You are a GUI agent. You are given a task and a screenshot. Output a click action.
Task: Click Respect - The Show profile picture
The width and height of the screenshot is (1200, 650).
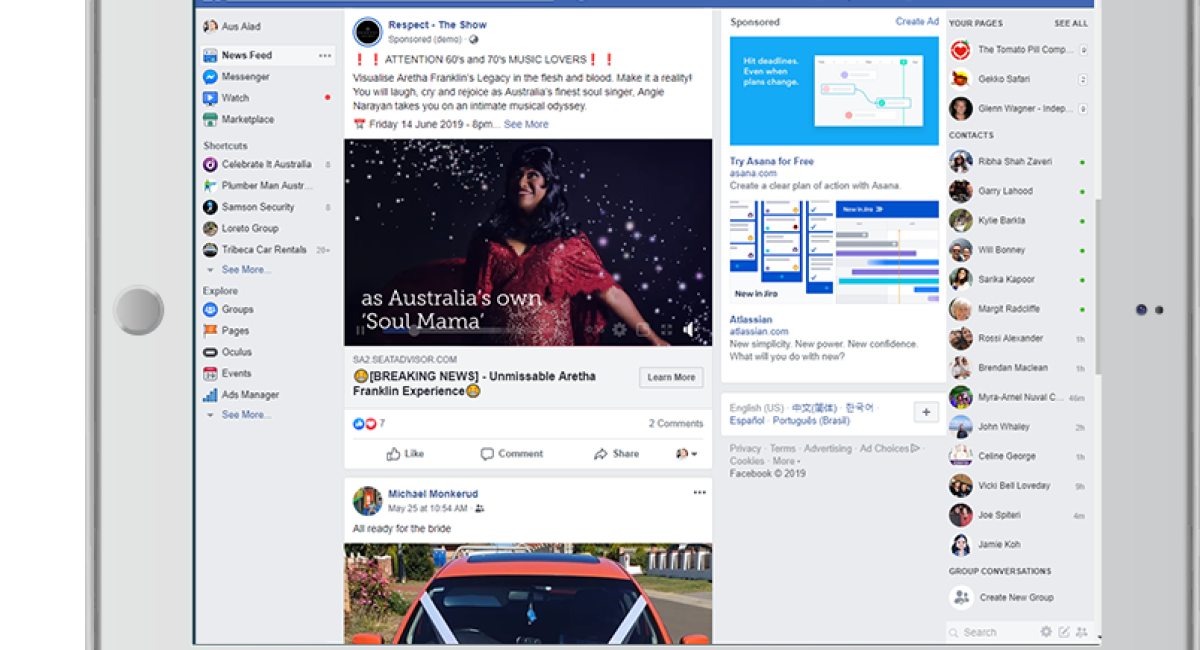click(x=367, y=32)
